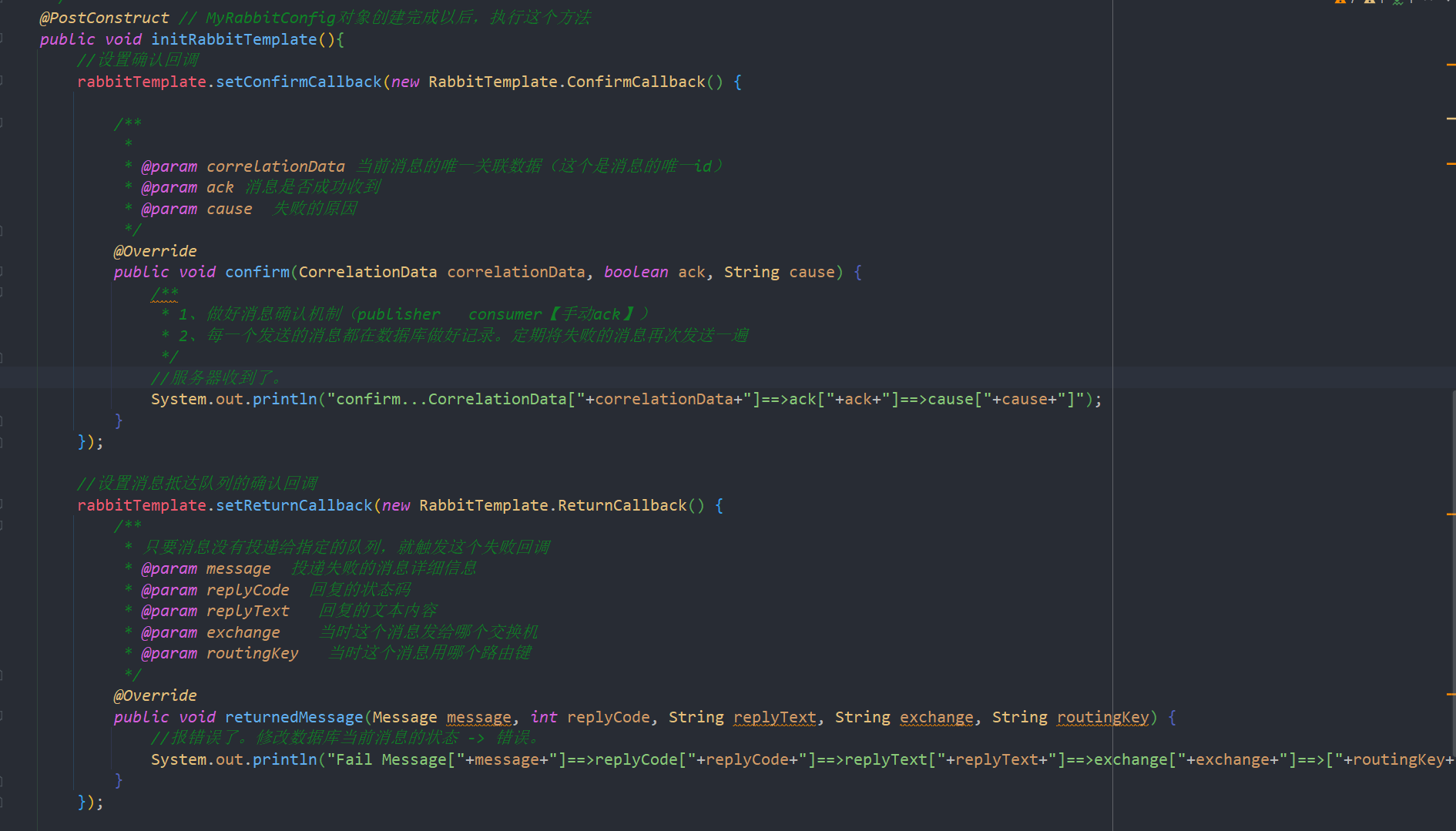Click the '//设置确认回调' comment
1456x831 pixels.
tap(138, 60)
